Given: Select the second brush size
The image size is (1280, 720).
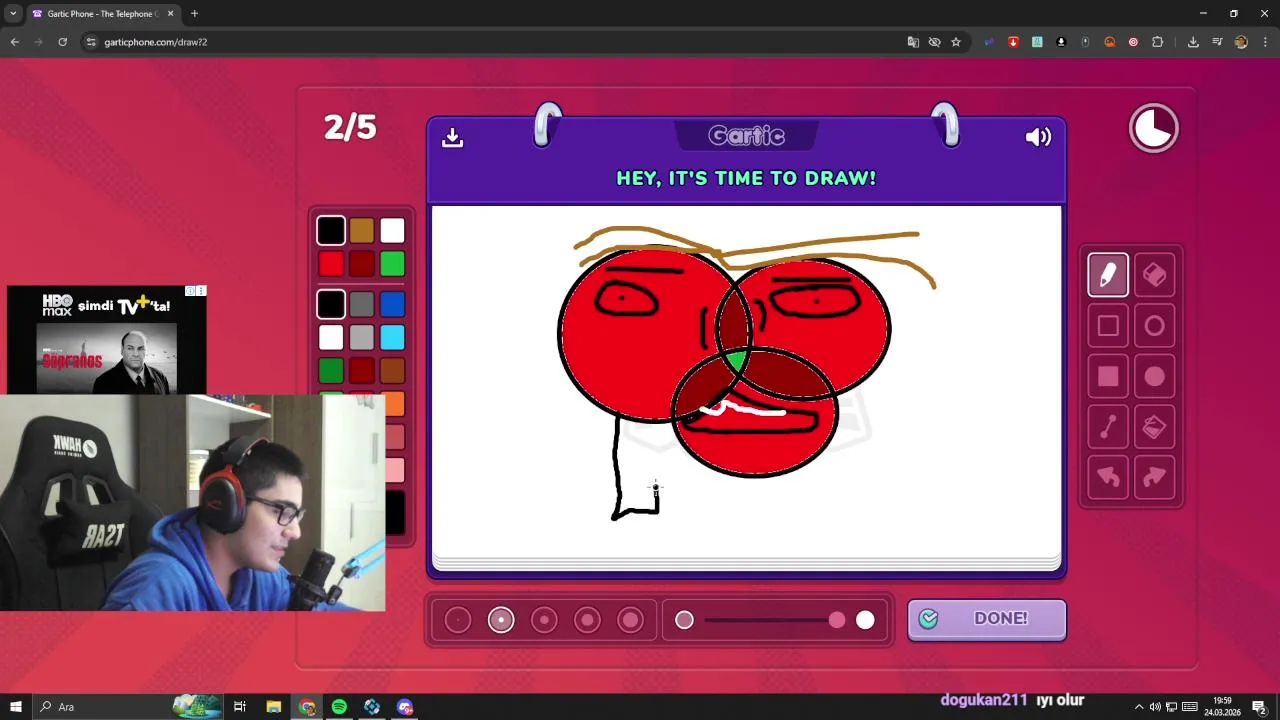Looking at the screenshot, I should [501, 620].
